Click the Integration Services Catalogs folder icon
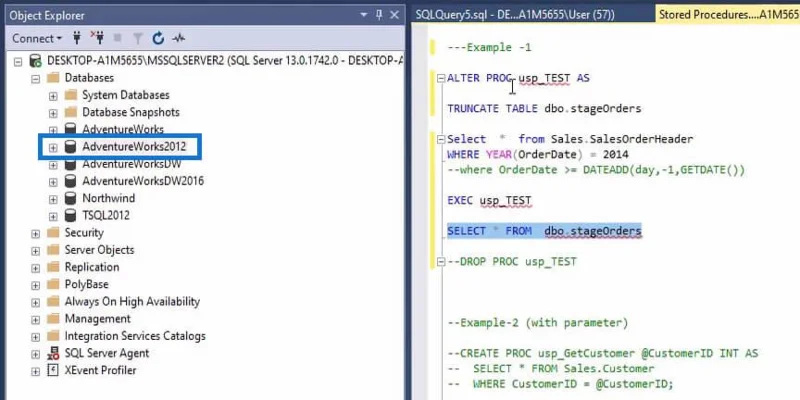800x400 pixels. 53,336
